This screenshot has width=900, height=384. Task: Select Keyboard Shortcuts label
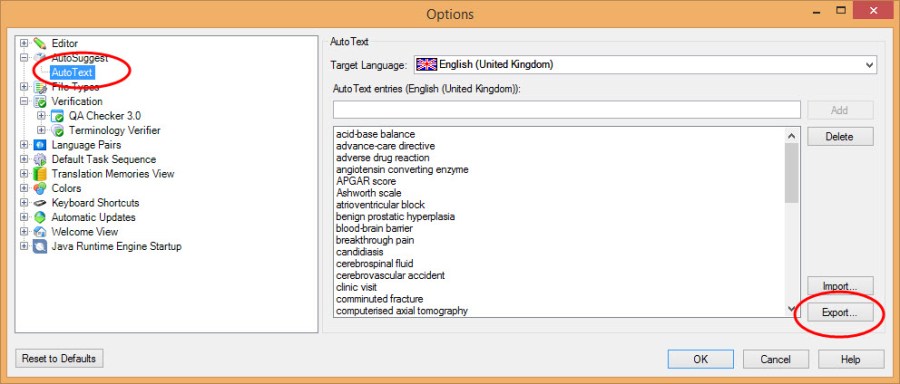pos(95,203)
